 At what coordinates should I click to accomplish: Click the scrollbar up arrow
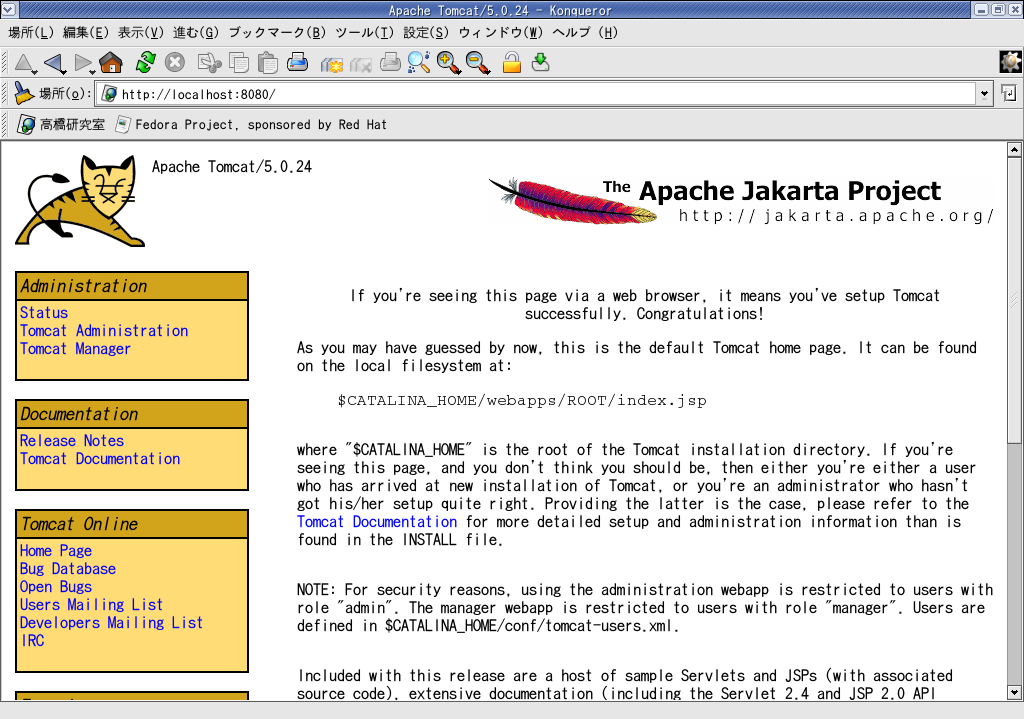(x=1014, y=150)
